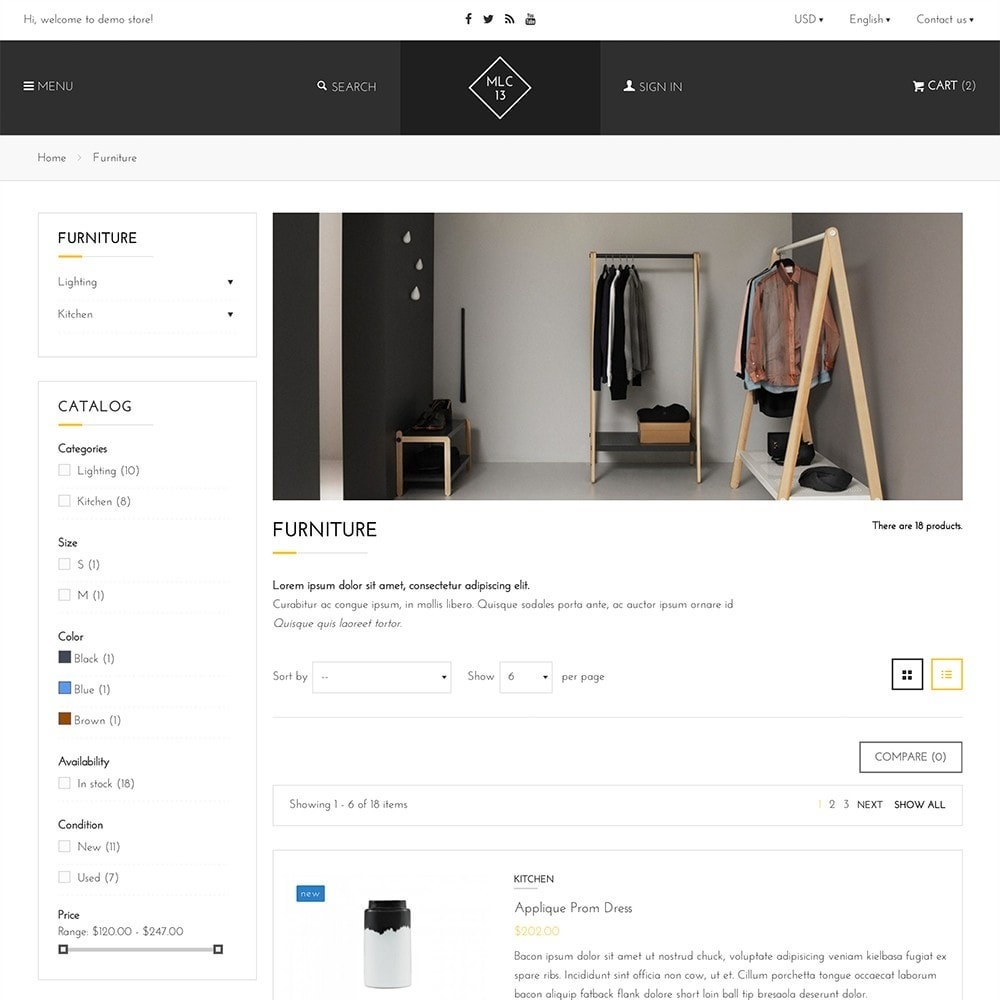Screen dimensions: 1000x1000
Task: Open the Twitter social icon
Action: point(488,19)
